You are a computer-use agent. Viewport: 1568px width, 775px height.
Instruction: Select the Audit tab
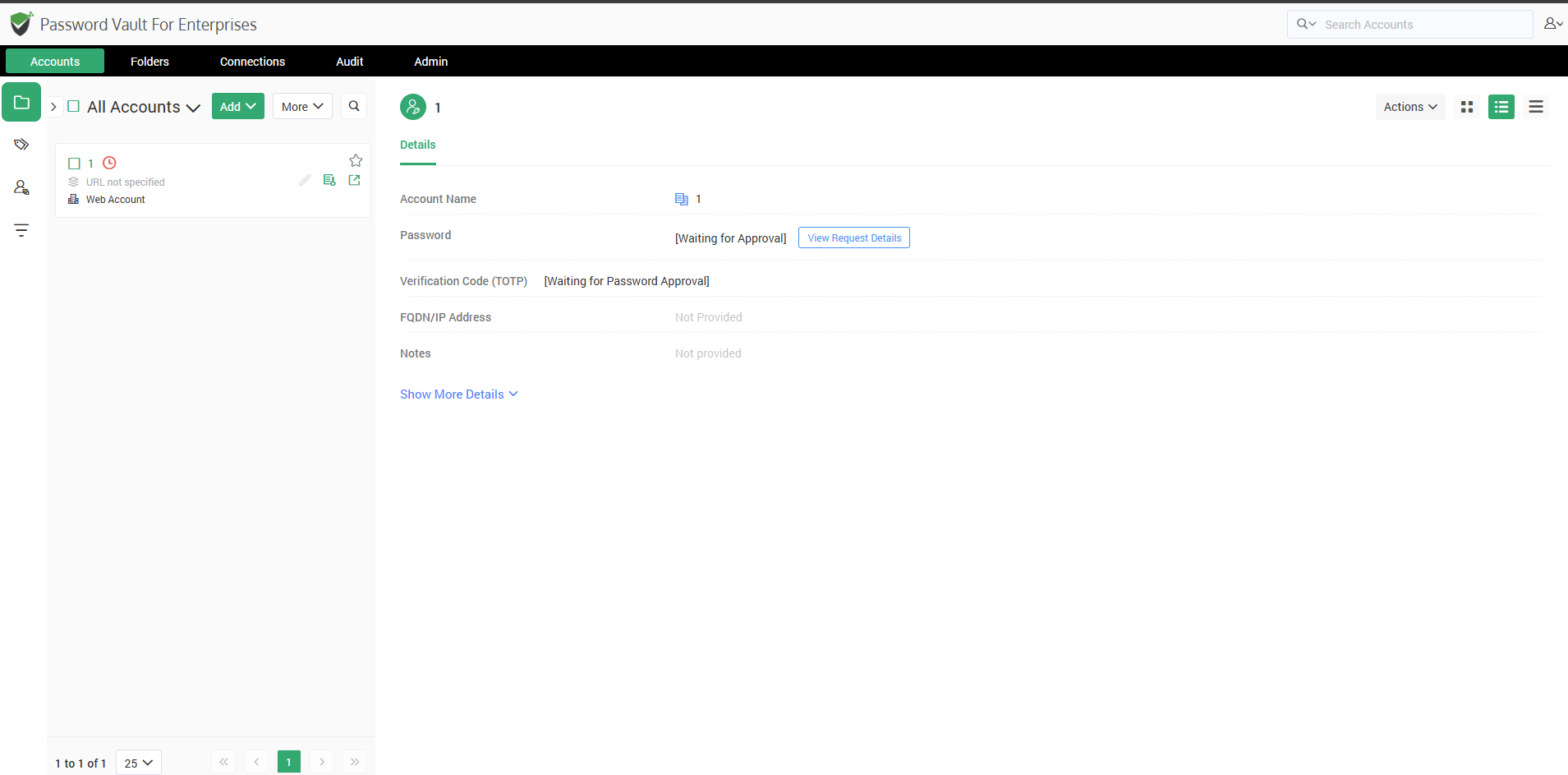349,61
